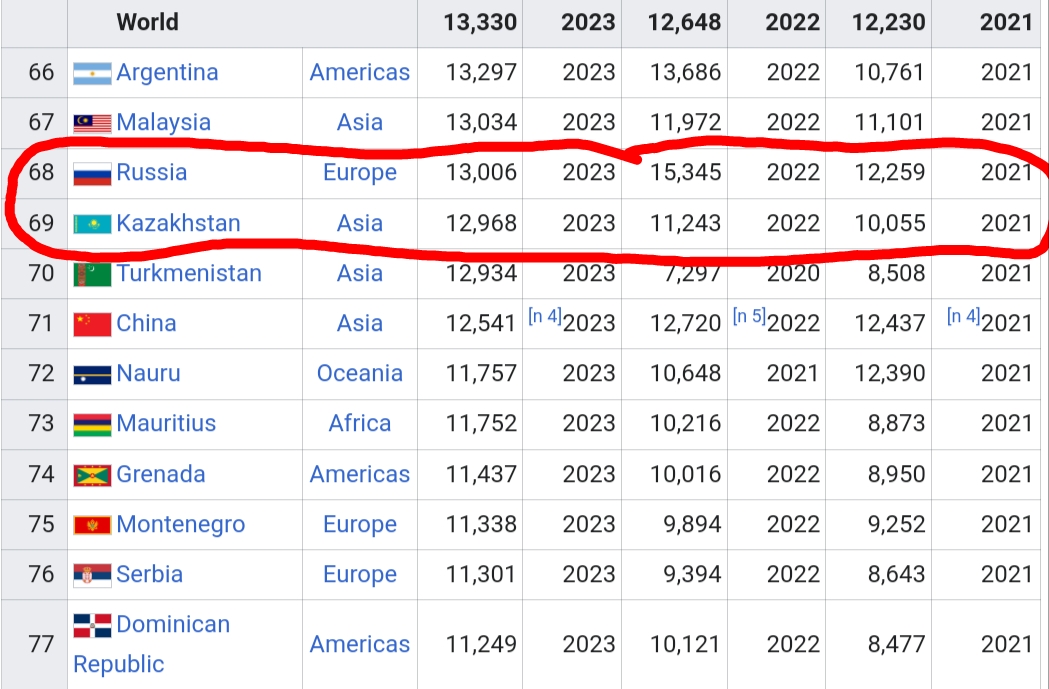Image resolution: width=1049 pixels, height=689 pixels.
Task: Click the Kazakhstan flag icon
Action: (92, 223)
